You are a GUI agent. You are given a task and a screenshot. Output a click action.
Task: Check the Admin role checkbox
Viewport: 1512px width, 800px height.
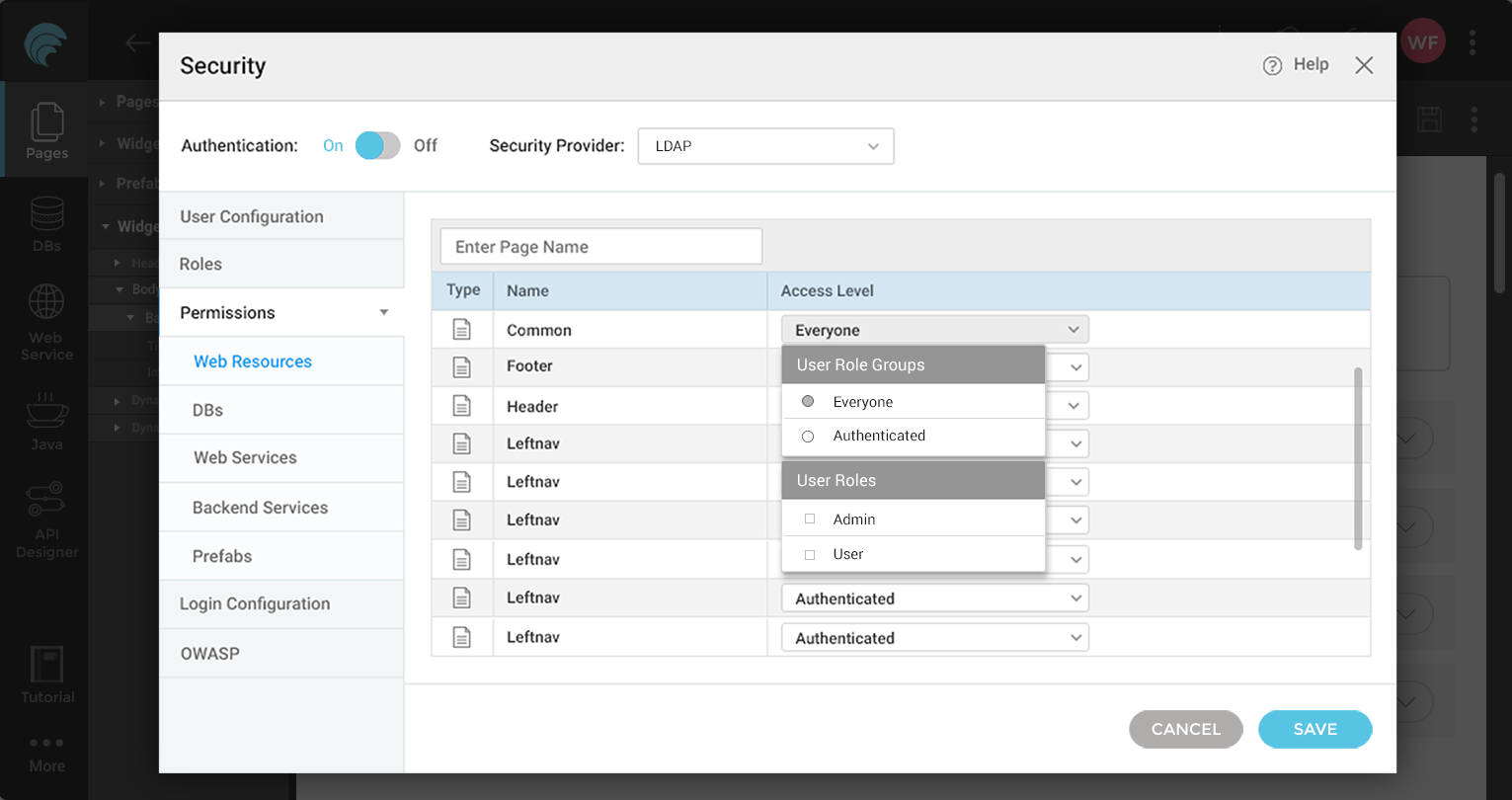coord(810,520)
